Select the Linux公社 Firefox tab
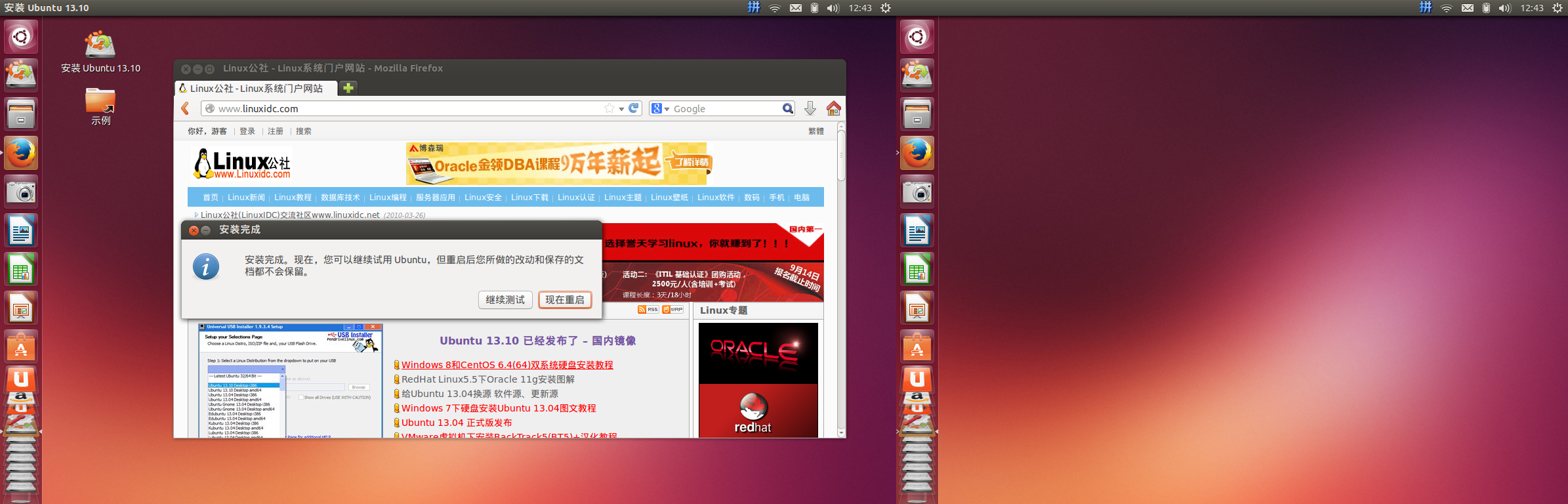Viewport: 1568px width, 504px height. [x=256, y=88]
